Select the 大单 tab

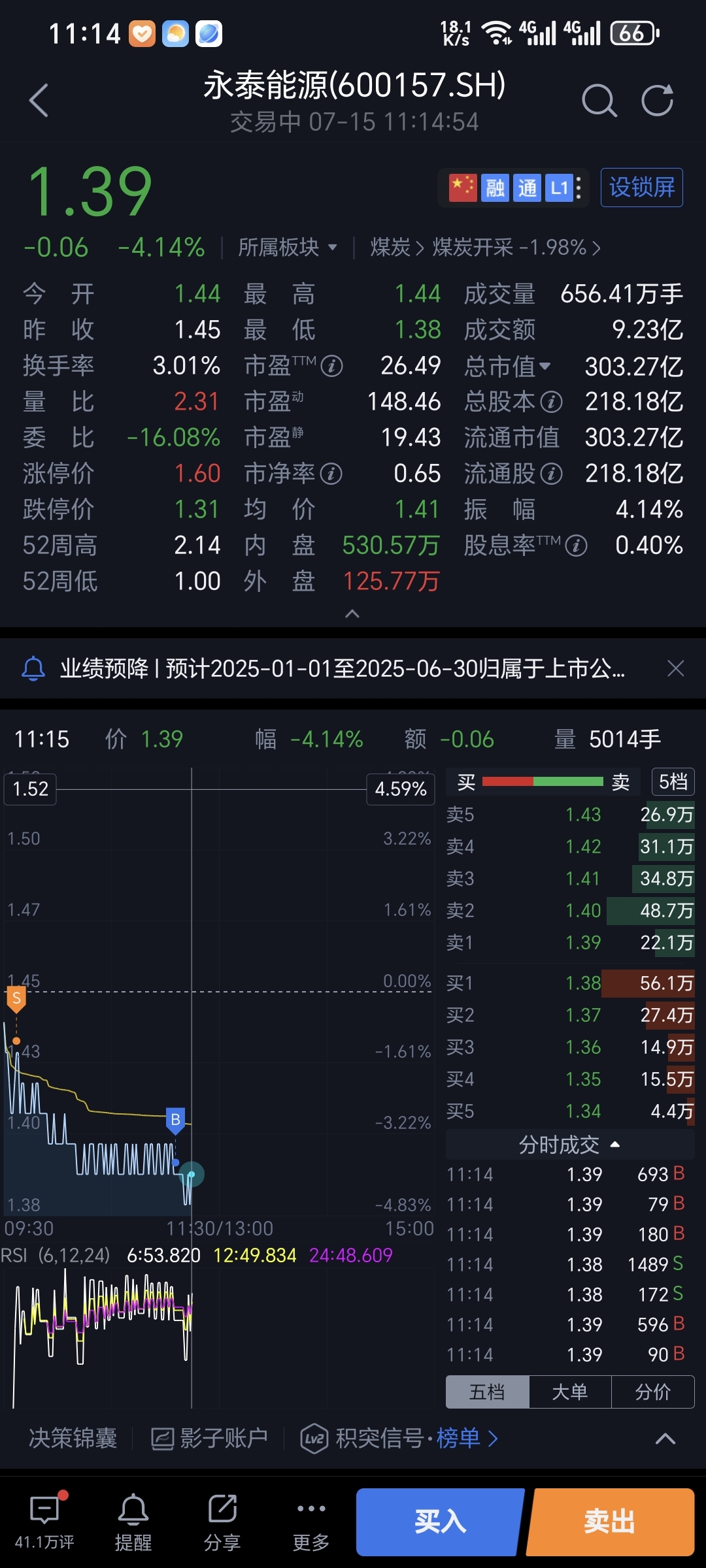[570, 1392]
